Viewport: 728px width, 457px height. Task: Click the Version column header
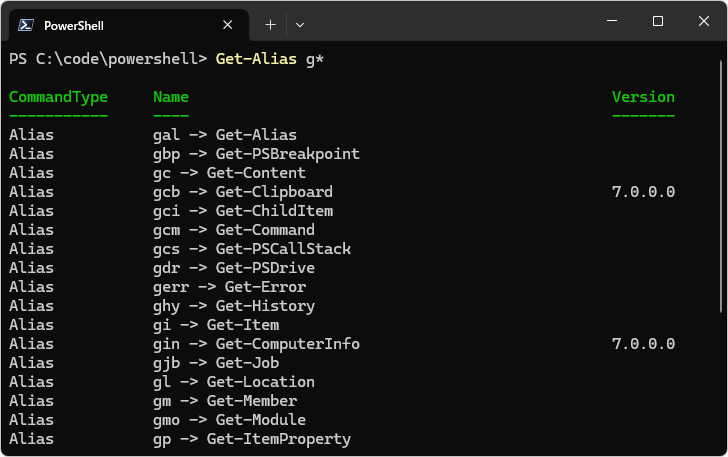click(x=643, y=97)
